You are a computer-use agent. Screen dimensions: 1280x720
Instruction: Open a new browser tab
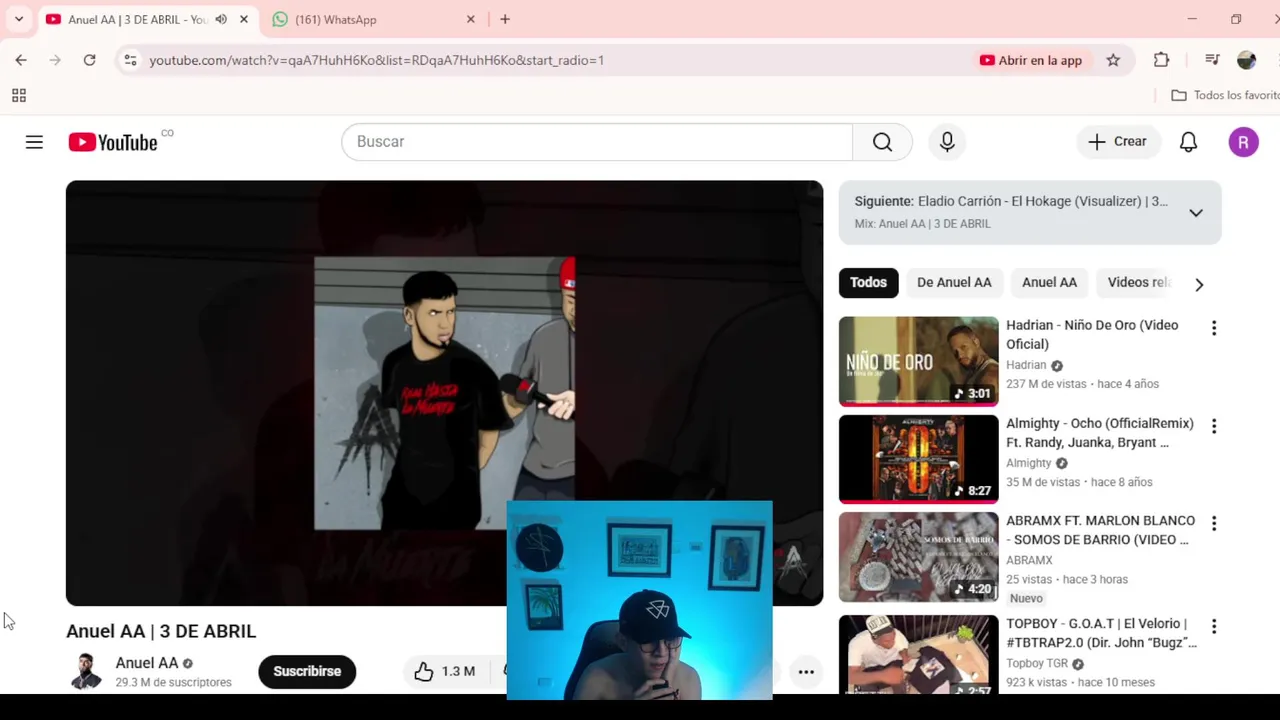click(505, 19)
